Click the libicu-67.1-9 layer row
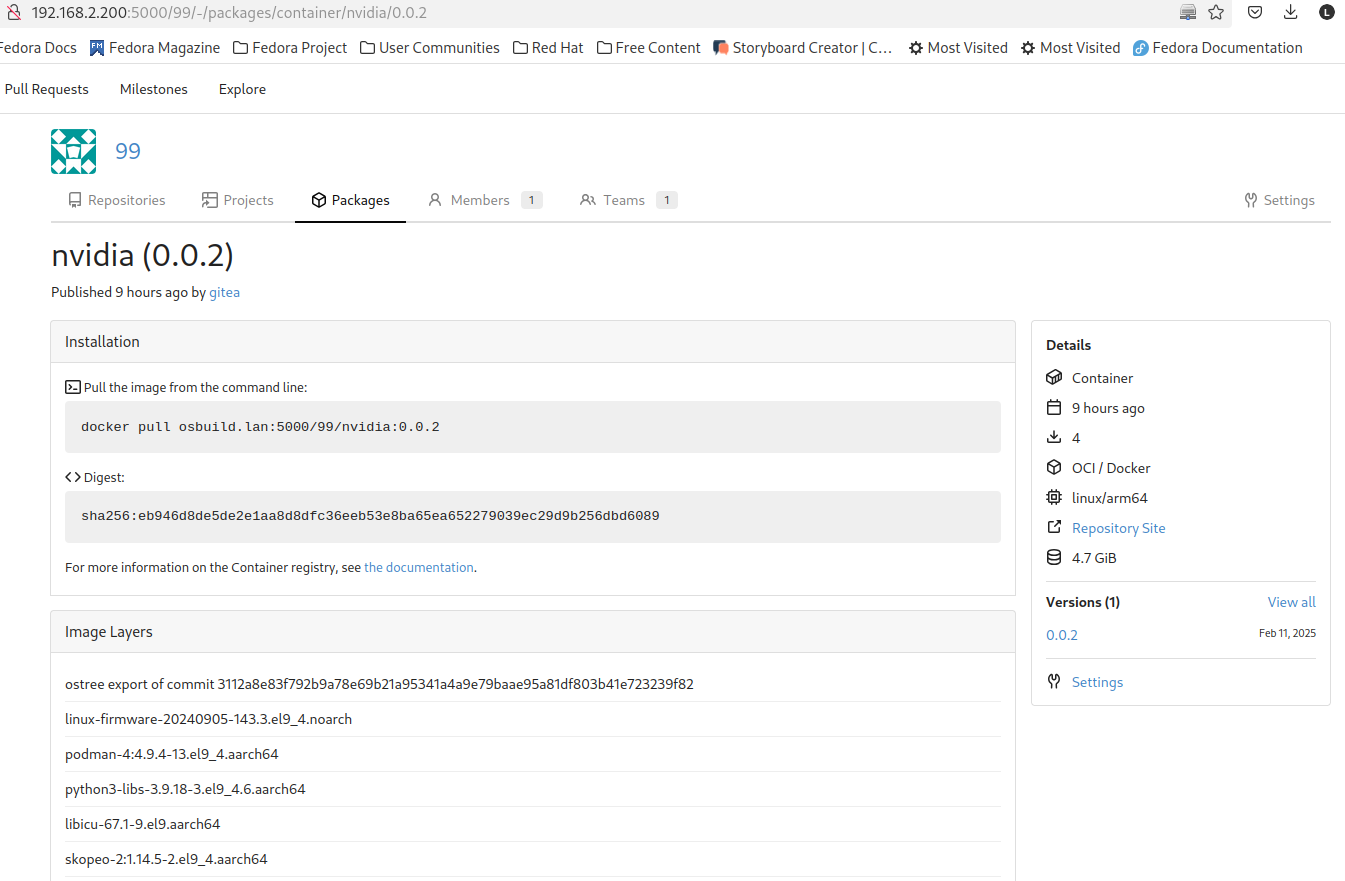1345x881 pixels. [533, 824]
